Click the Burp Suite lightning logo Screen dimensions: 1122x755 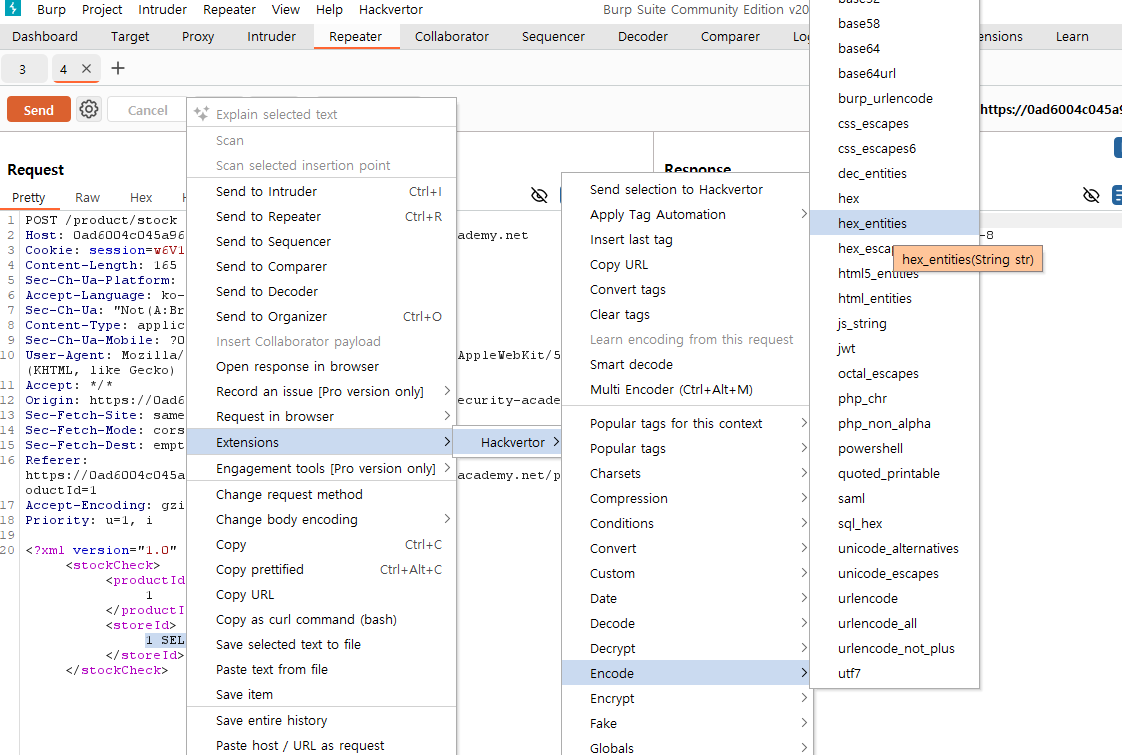coord(12,9)
